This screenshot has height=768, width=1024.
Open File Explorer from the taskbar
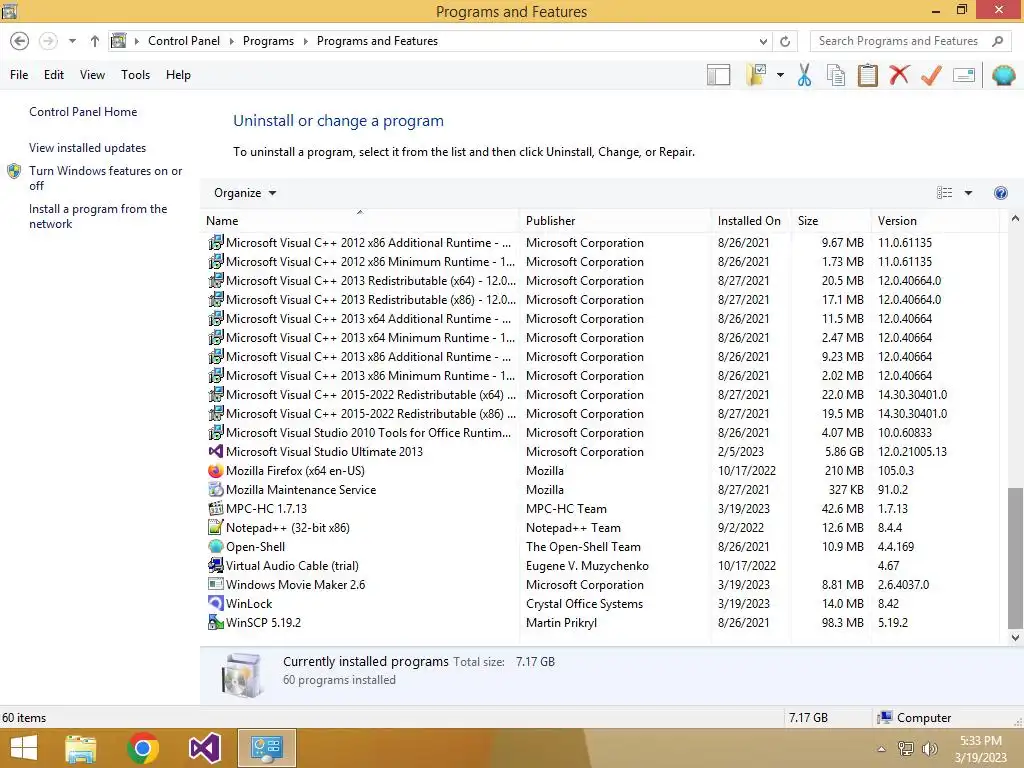[x=81, y=748]
